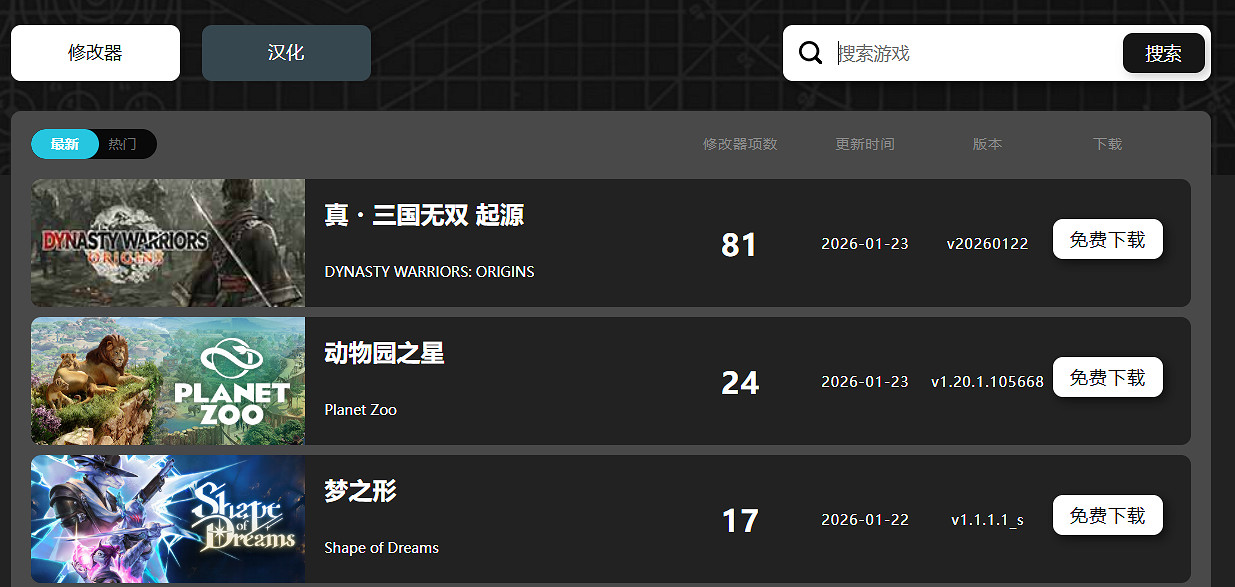This screenshot has height=587, width=1235.
Task: Click 免费下载 for 真·三国无双 起源
Action: click(x=1107, y=239)
